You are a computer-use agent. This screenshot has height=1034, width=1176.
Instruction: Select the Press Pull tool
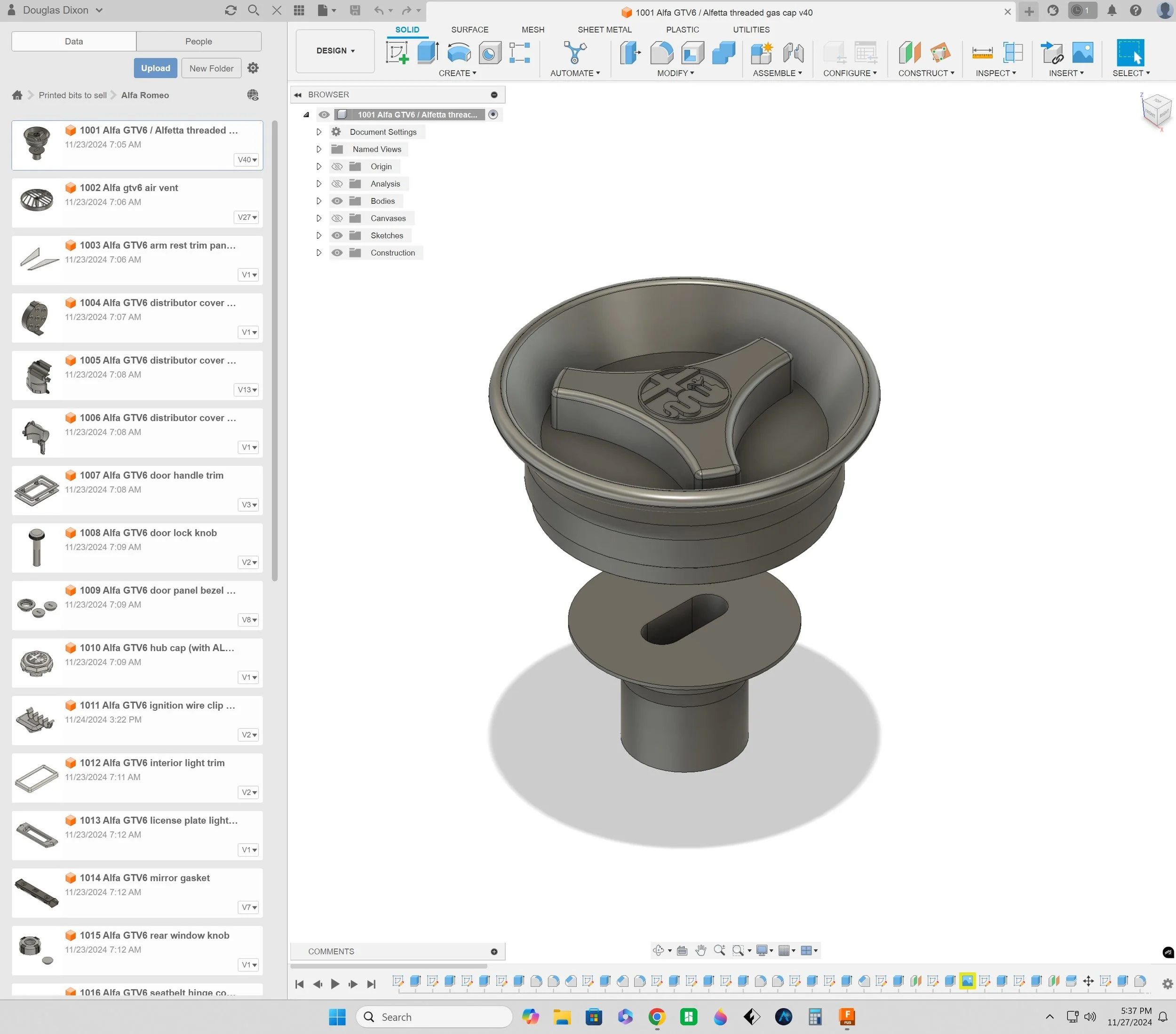(631, 53)
